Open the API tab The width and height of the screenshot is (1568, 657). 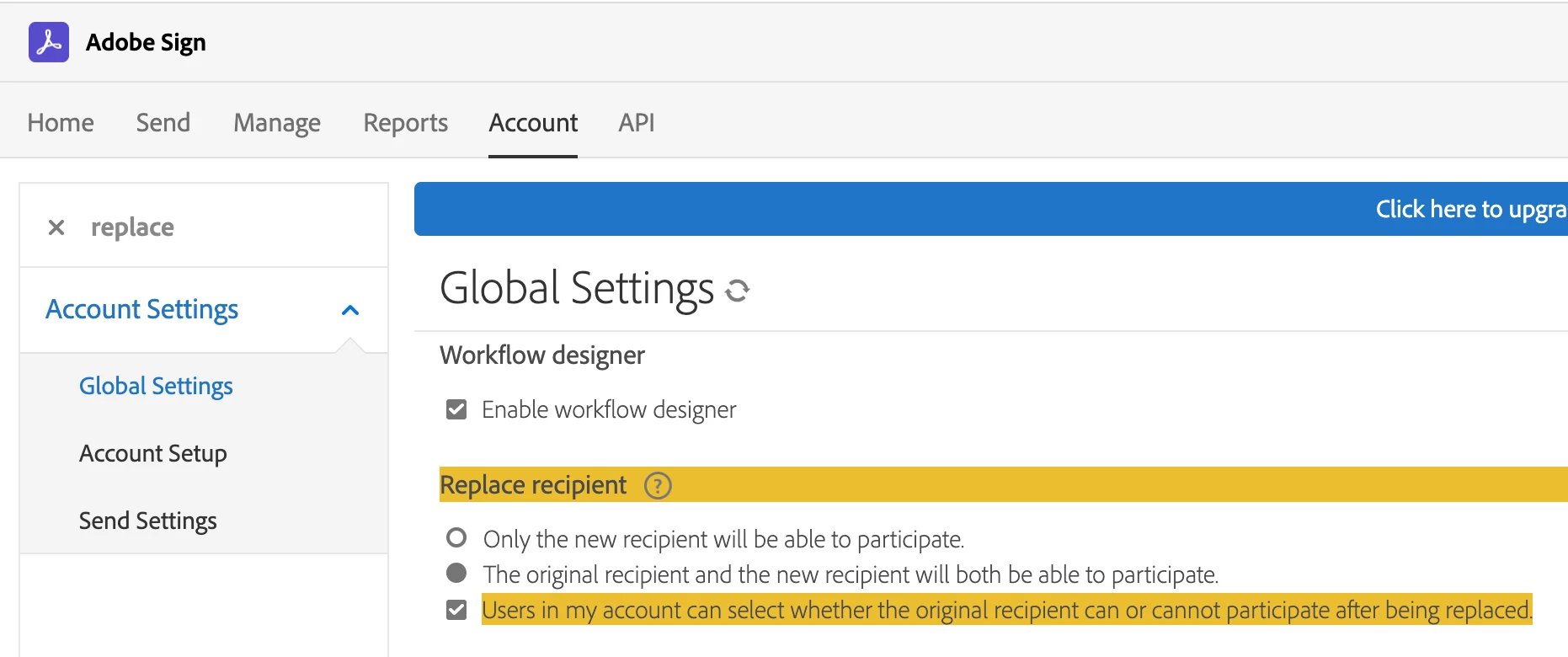coord(637,123)
